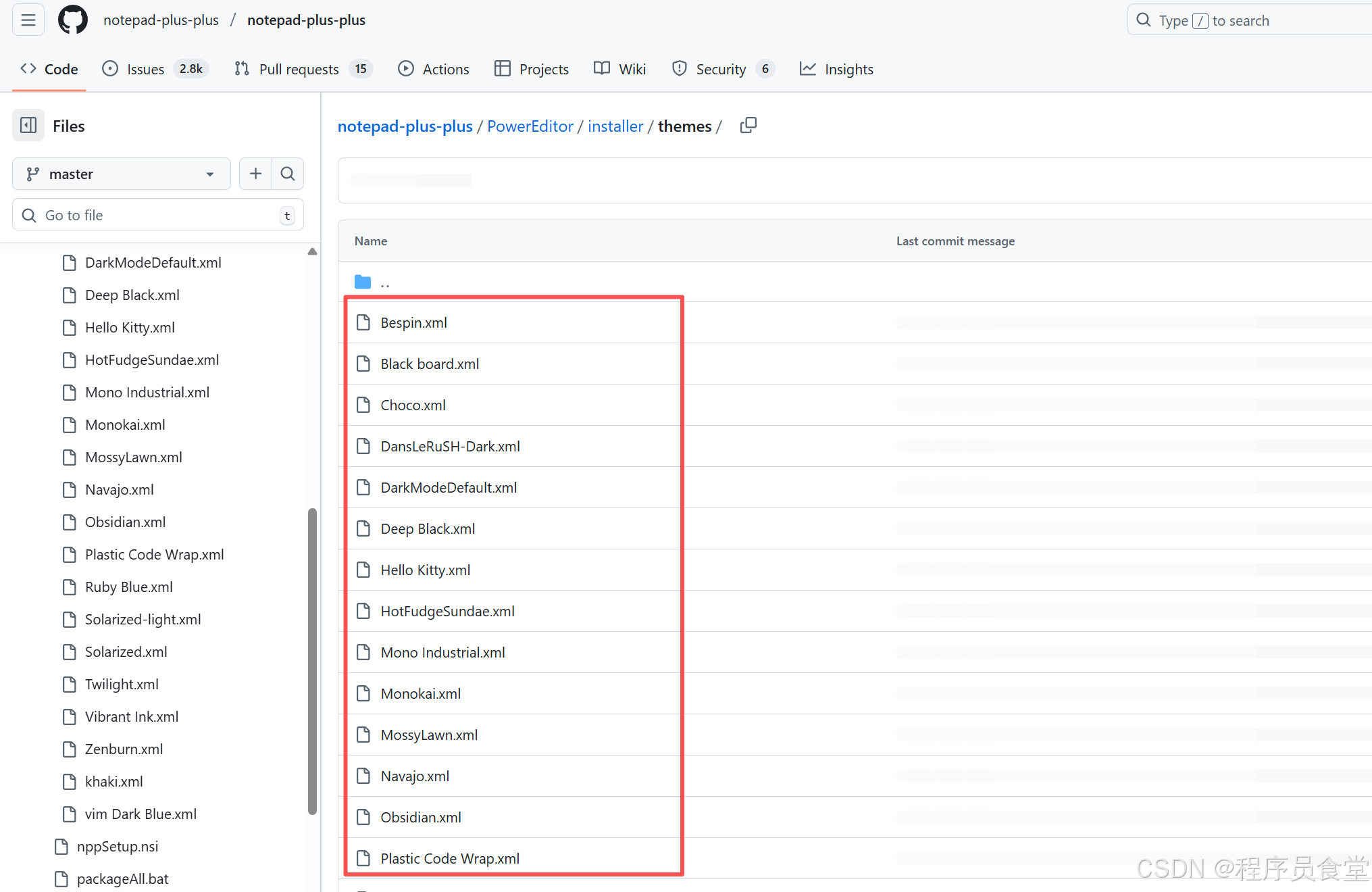Select Zenburn.xml in the file tree
The image size is (1372, 892).
tap(124, 749)
